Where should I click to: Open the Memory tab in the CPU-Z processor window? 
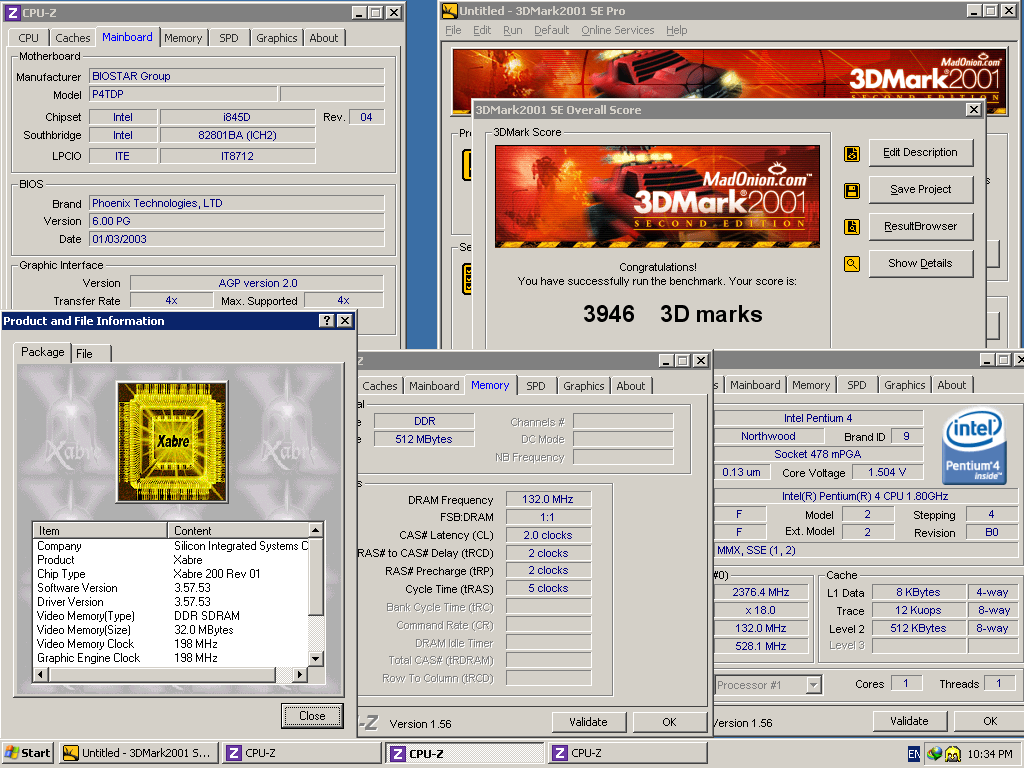point(811,385)
